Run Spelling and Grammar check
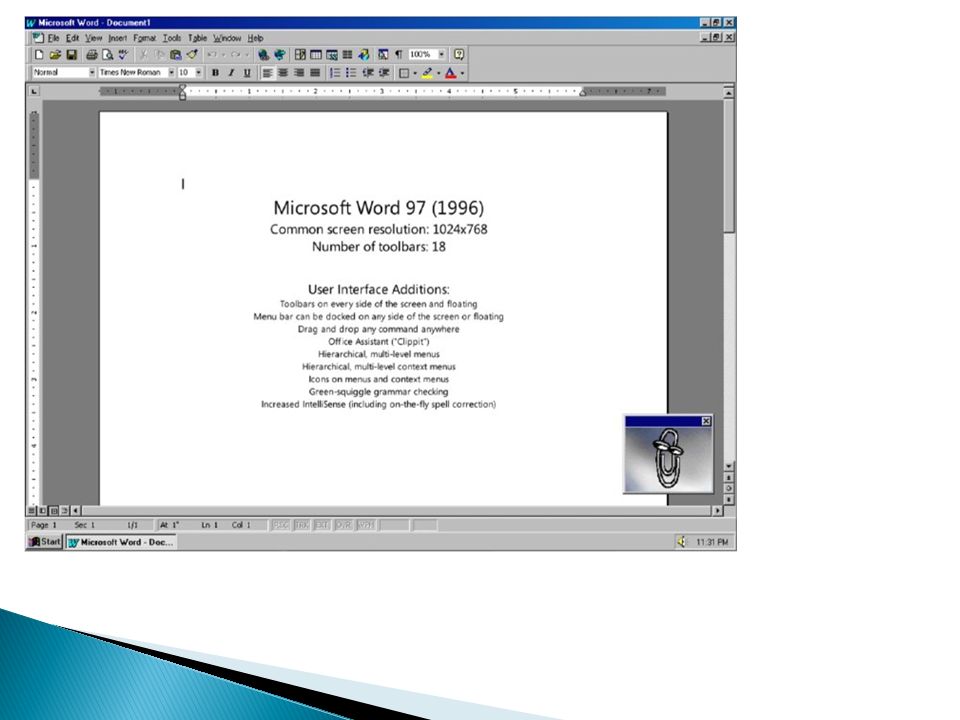Image resolution: width=960 pixels, height=720 pixels. pos(123,54)
